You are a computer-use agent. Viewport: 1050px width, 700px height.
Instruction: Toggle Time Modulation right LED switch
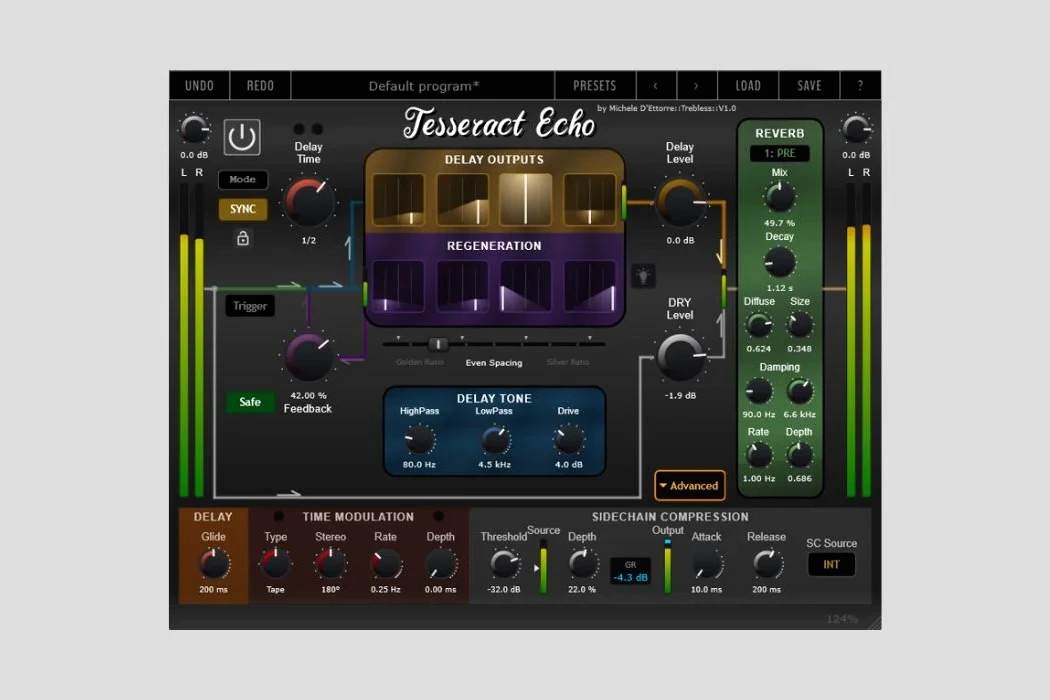[x=439, y=516]
